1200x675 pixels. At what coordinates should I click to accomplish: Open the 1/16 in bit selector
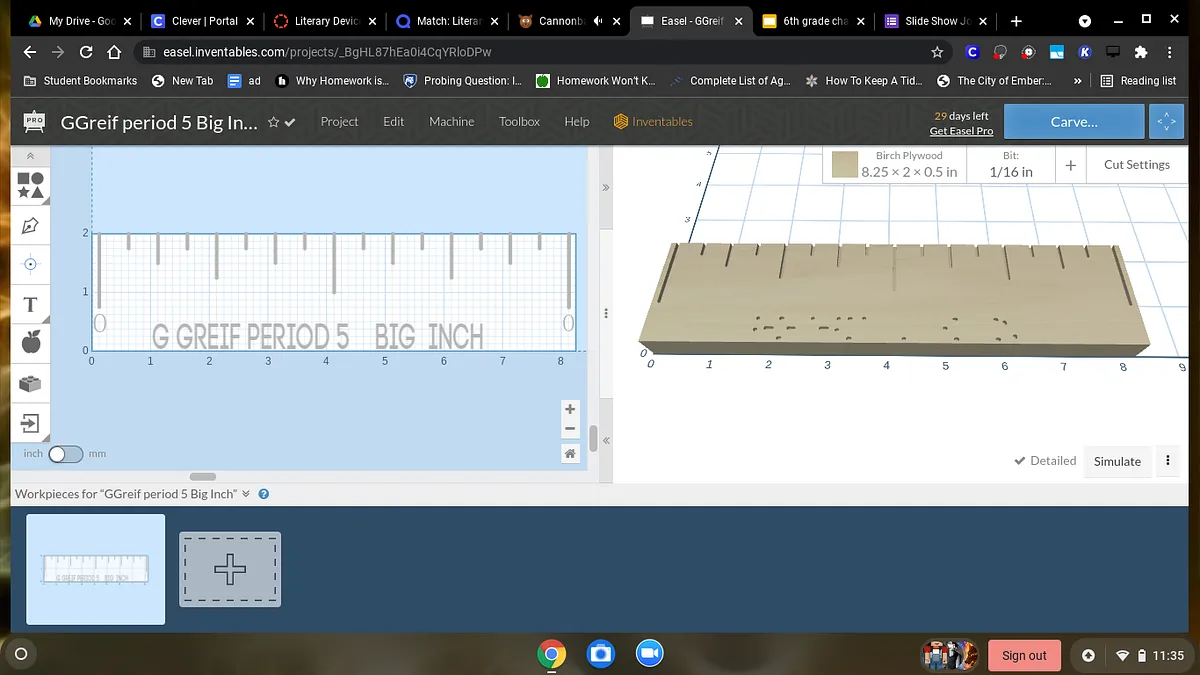1011,165
